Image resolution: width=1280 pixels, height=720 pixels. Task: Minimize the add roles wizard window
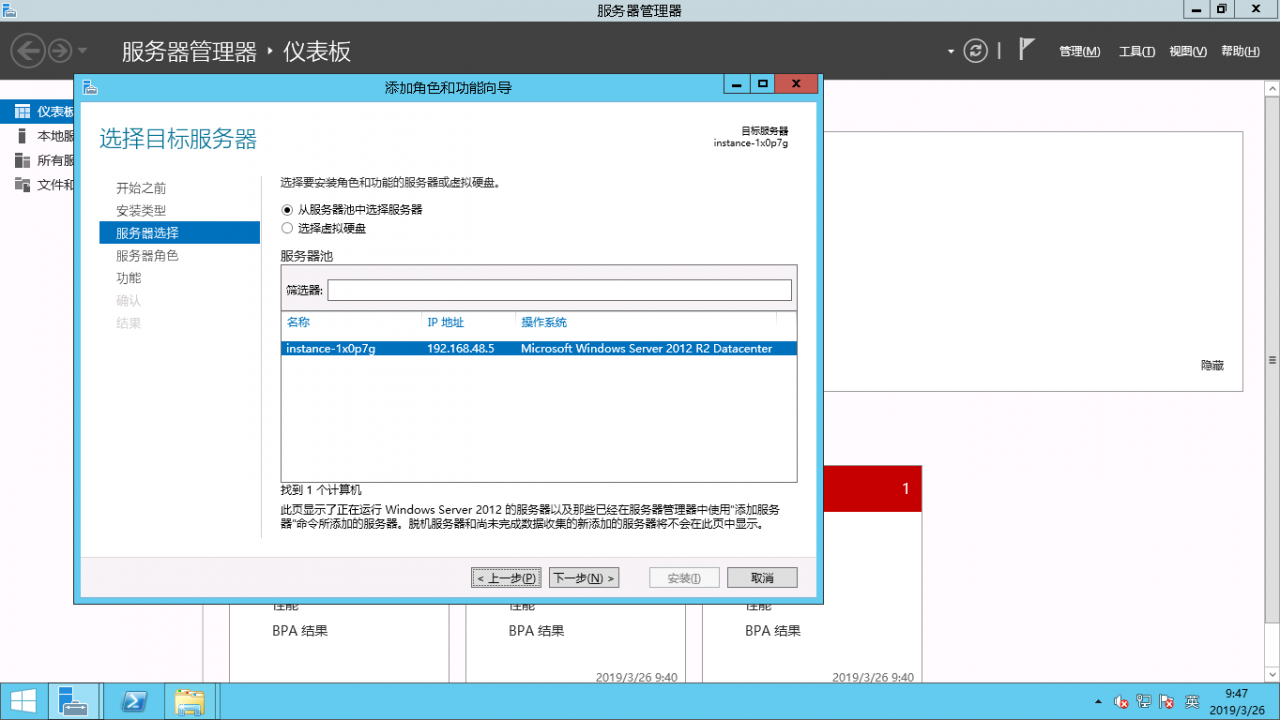click(x=737, y=84)
